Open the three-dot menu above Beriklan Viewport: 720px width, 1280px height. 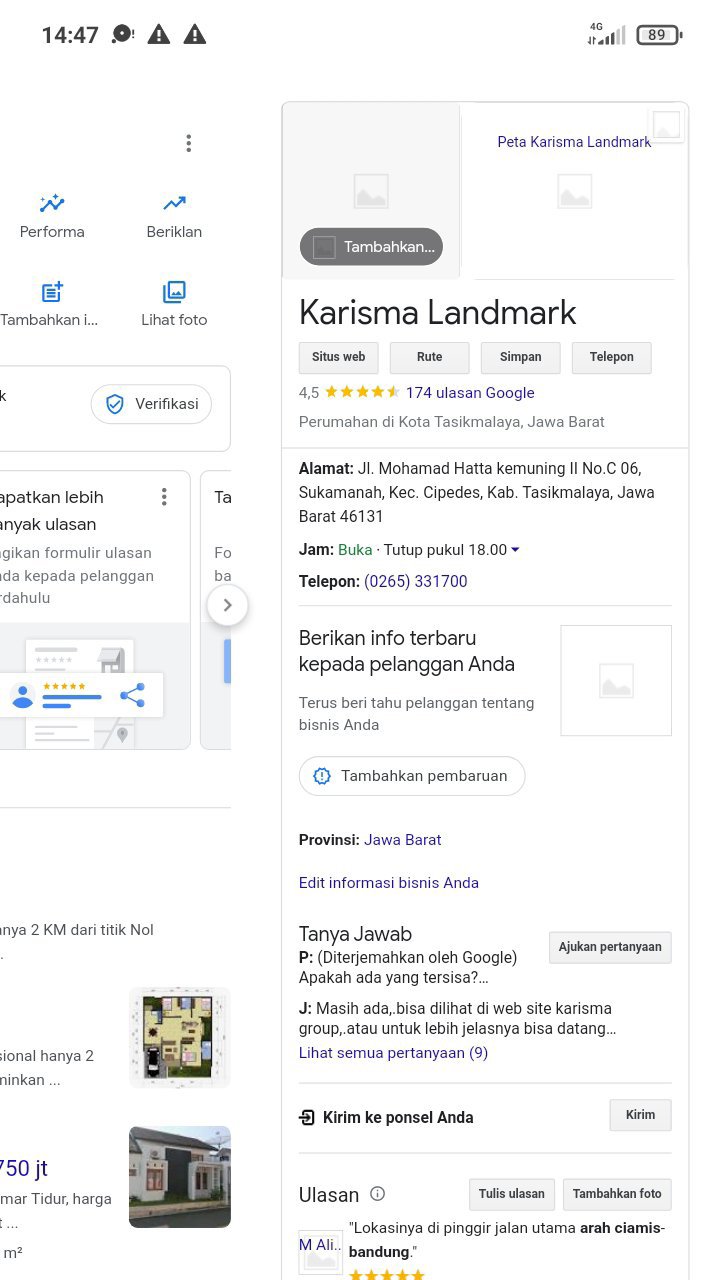[x=188, y=144]
